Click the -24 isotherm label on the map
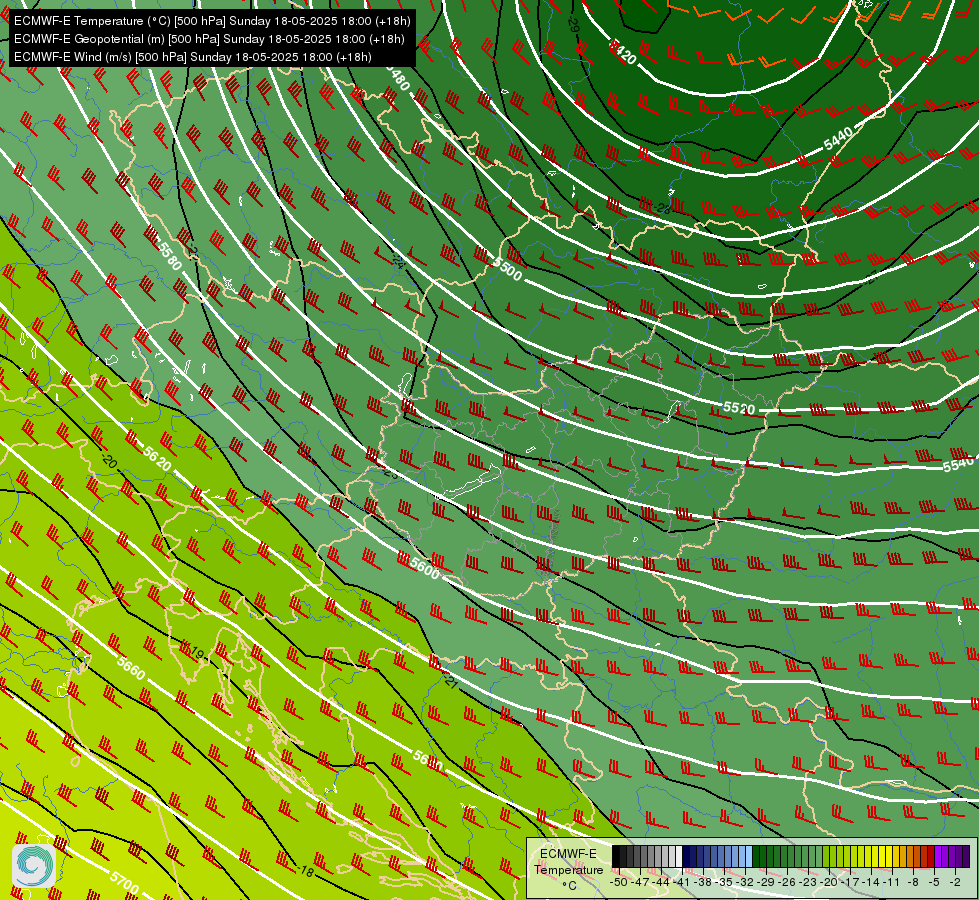The width and height of the screenshot is (979, 900). [398, 261]
